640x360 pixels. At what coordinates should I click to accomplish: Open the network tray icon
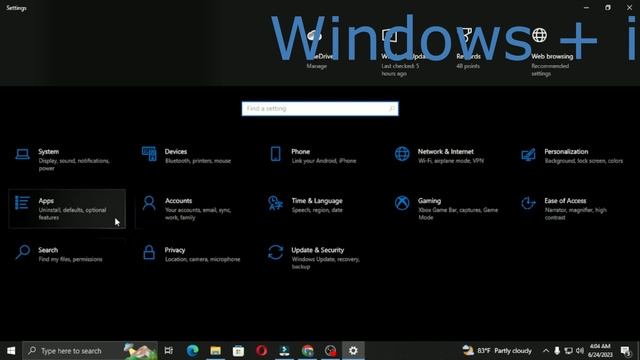pyautogui.click(x=568, y=351)
